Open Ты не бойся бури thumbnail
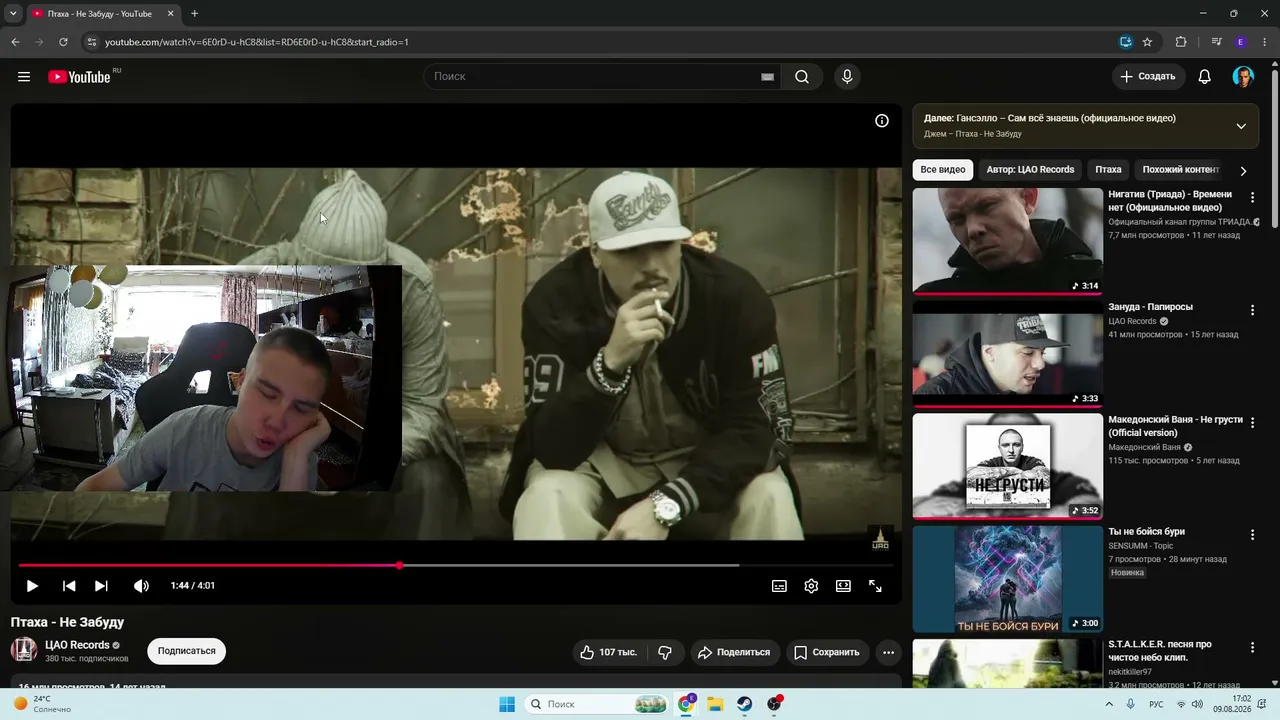Image resolution: width=1280 pixels, height=720 pixels. [x=1008, y=579]
